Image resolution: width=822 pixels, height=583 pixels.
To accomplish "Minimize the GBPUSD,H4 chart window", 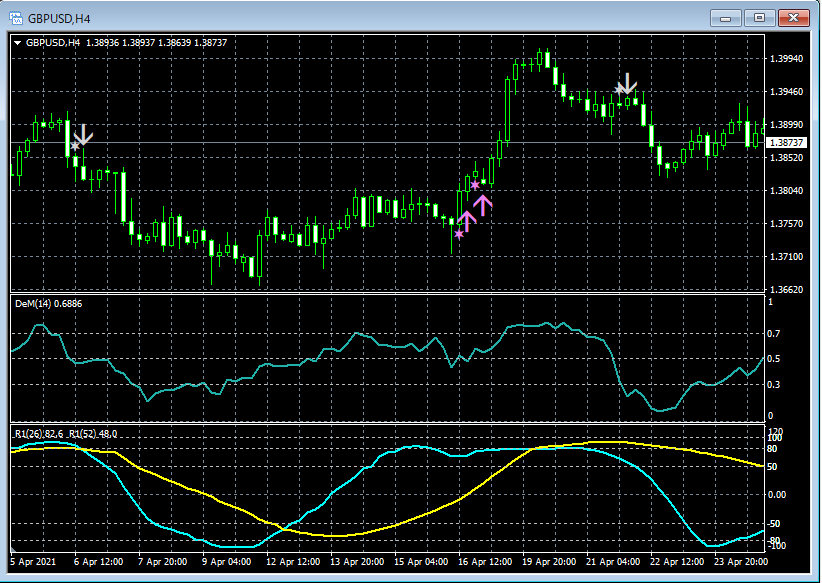I will tap(726, 18).
